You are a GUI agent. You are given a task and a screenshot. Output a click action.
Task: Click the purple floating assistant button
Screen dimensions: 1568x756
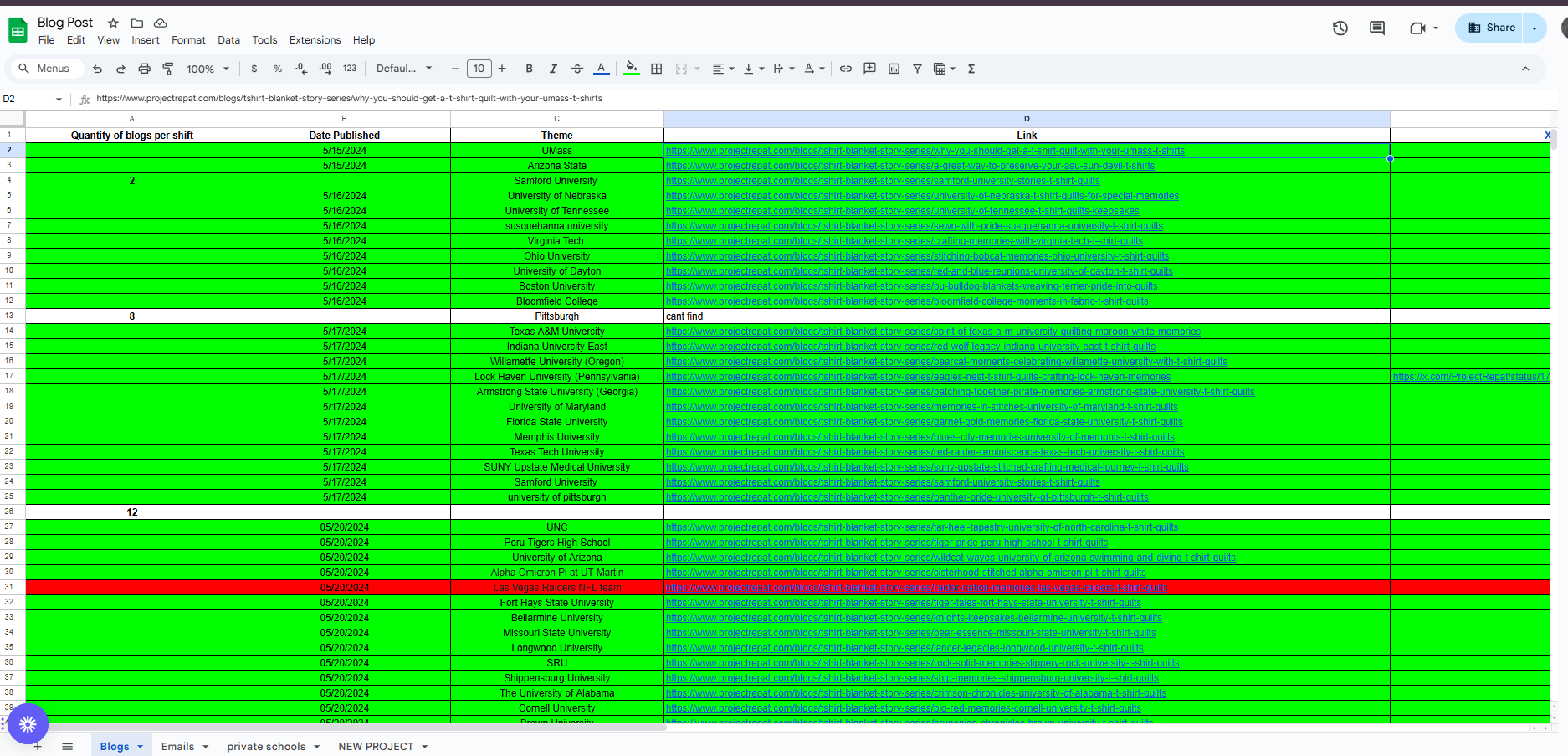pos(28,724)
